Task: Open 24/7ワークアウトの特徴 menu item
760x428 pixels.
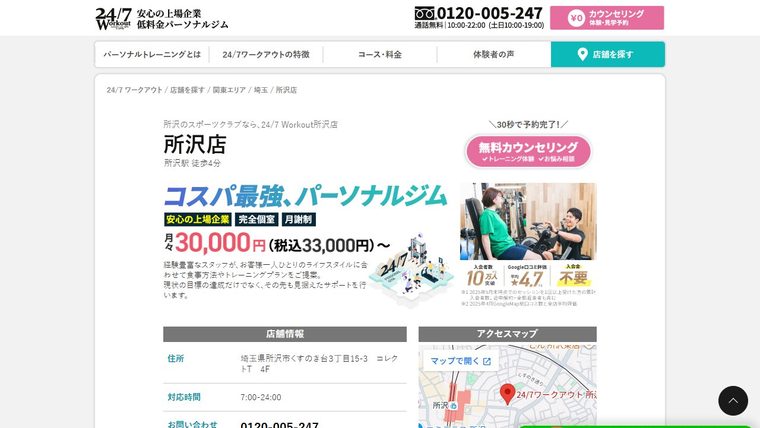Action: pyautogui.click(x=266, y=54)
